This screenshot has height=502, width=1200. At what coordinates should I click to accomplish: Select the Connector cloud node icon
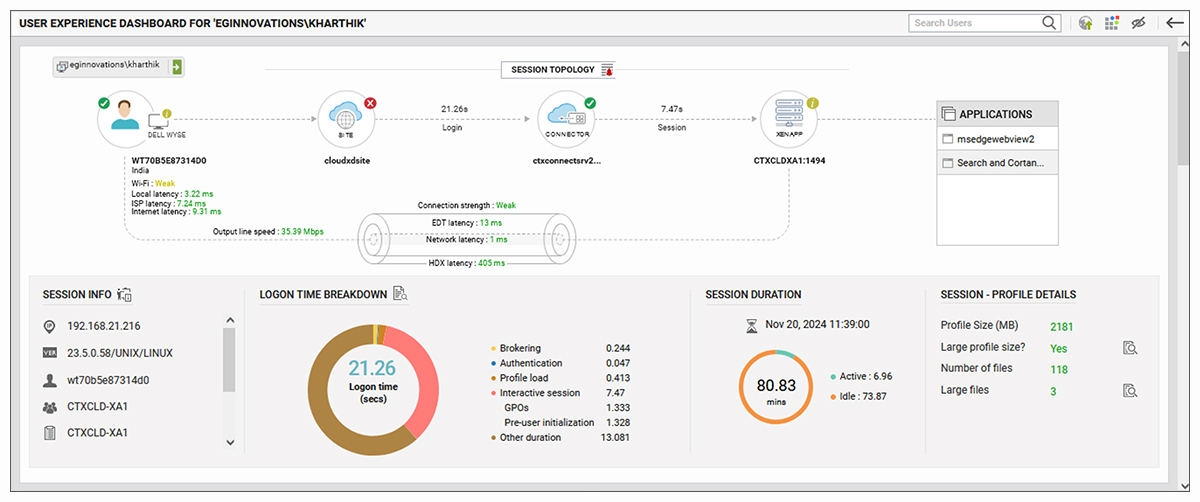pyautogui.click(x=566, y=119)
